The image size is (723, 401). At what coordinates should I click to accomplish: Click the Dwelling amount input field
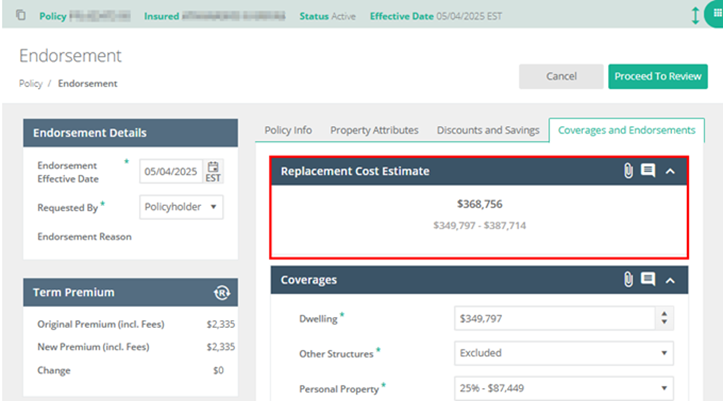tap(550, 318)
